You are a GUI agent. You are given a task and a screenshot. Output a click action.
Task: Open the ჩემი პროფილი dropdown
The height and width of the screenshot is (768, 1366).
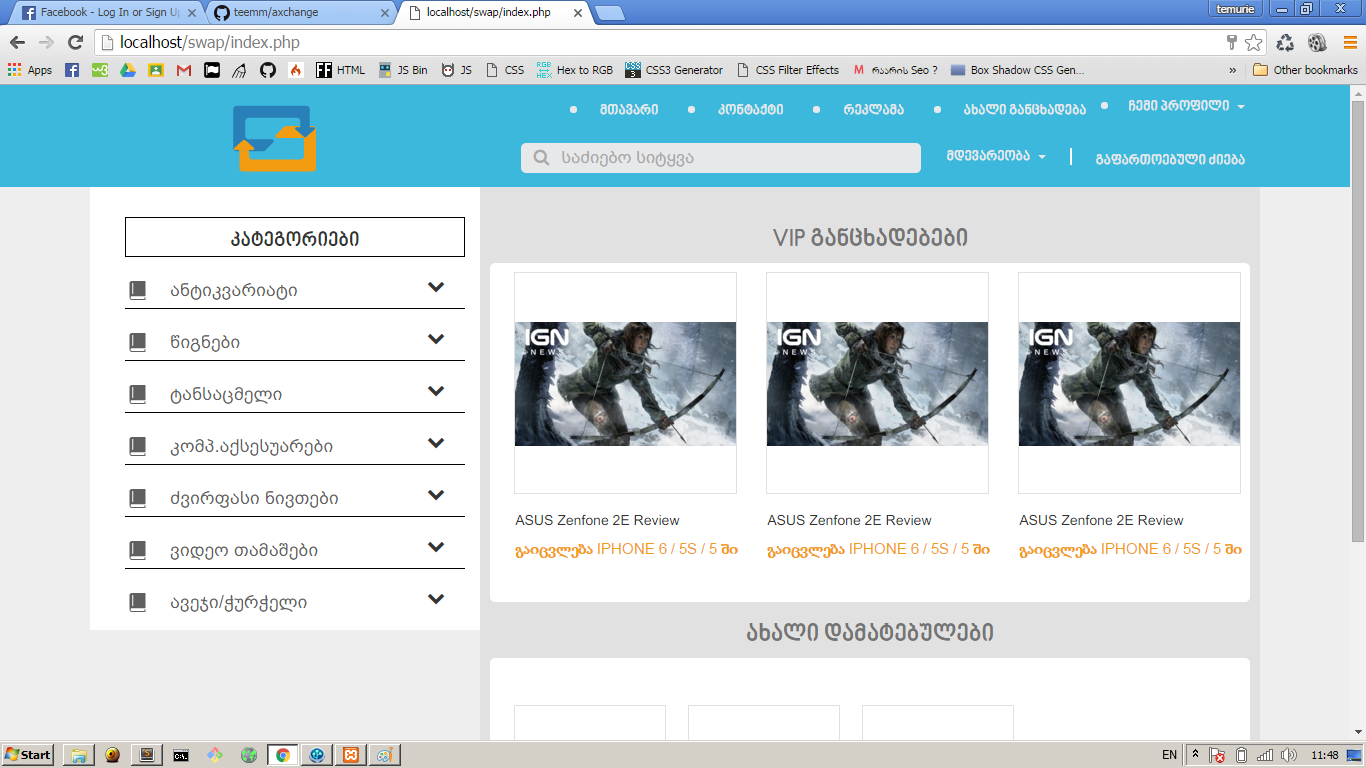tap(1186, 106)
